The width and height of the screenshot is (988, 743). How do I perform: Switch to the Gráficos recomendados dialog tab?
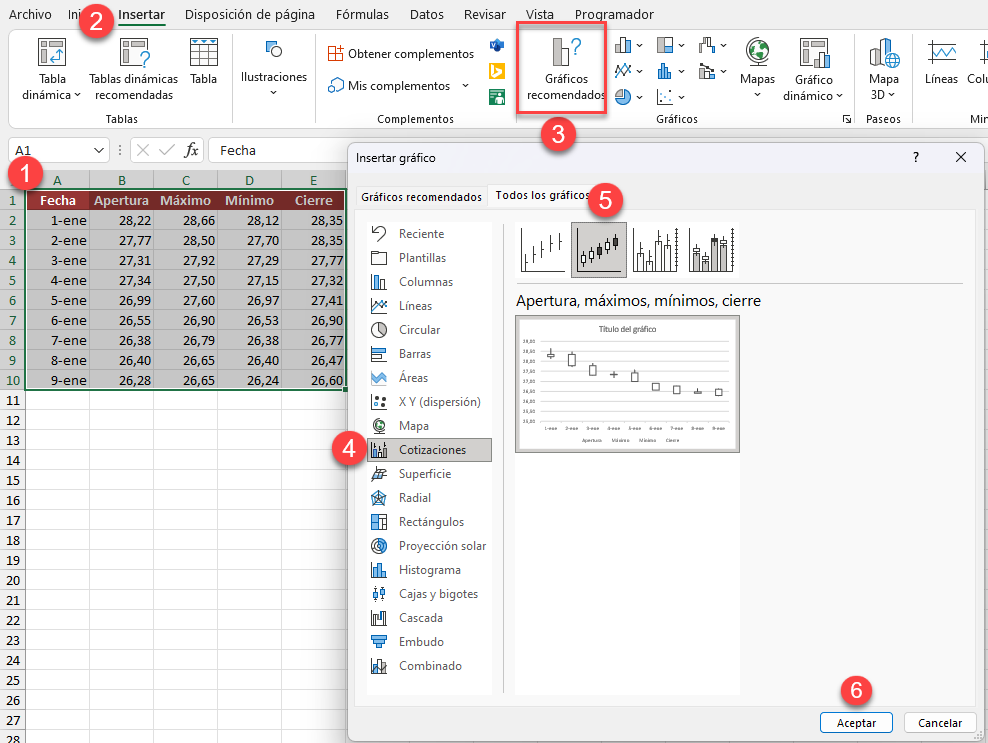(422, 197)
